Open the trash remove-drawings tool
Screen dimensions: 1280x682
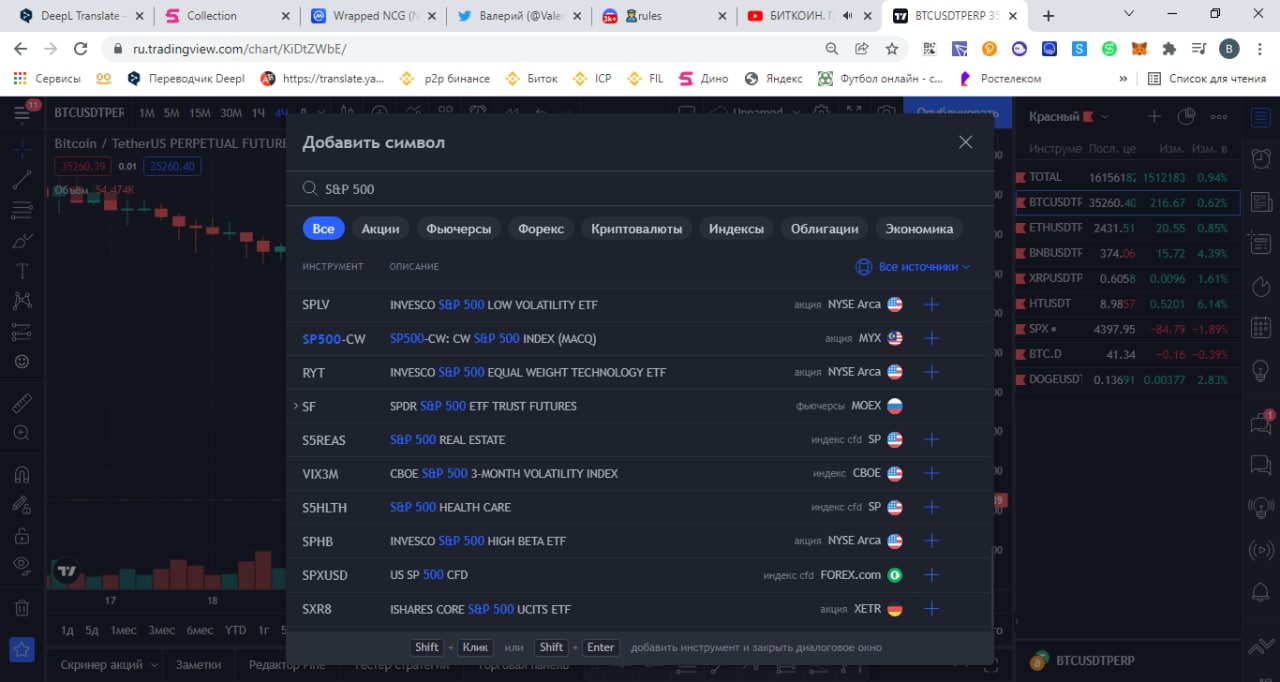(22, 607)
